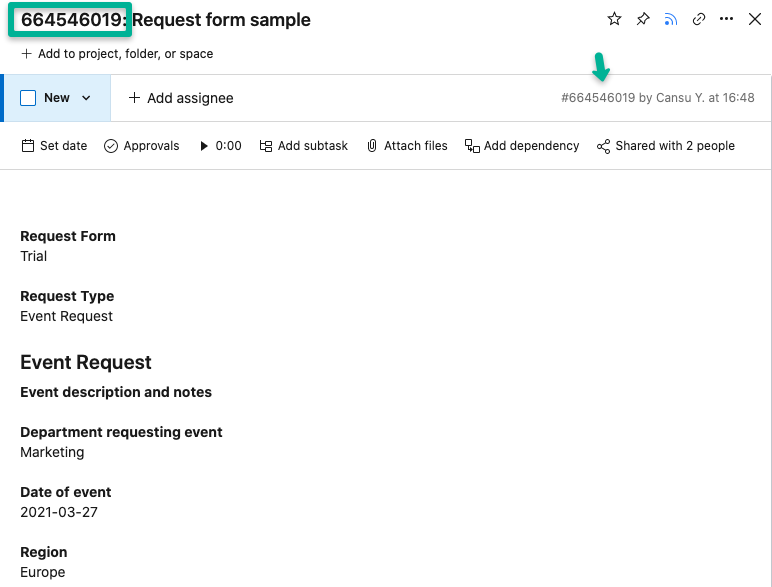Check the task completion checkbox
The height and width of the screenshot is (587, 772).
click(28, 98)
